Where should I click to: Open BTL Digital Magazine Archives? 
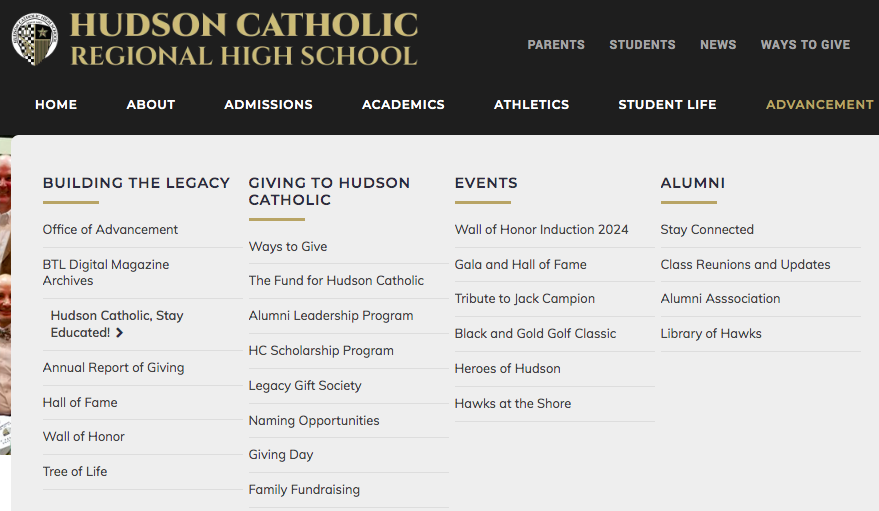pyautogui.click(x=106, y=272)
